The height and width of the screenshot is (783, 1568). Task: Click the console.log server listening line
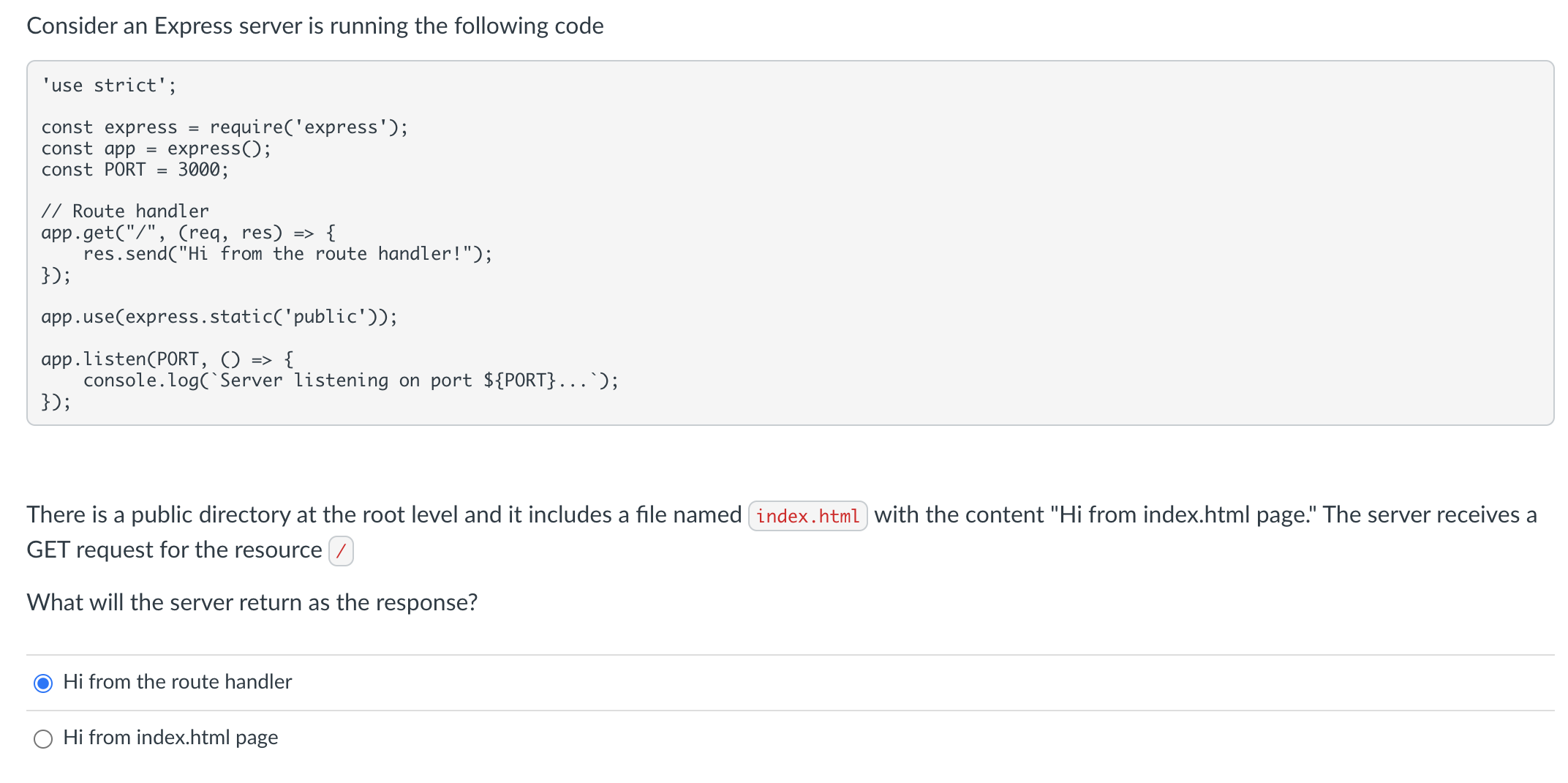[x=351, y=380]
